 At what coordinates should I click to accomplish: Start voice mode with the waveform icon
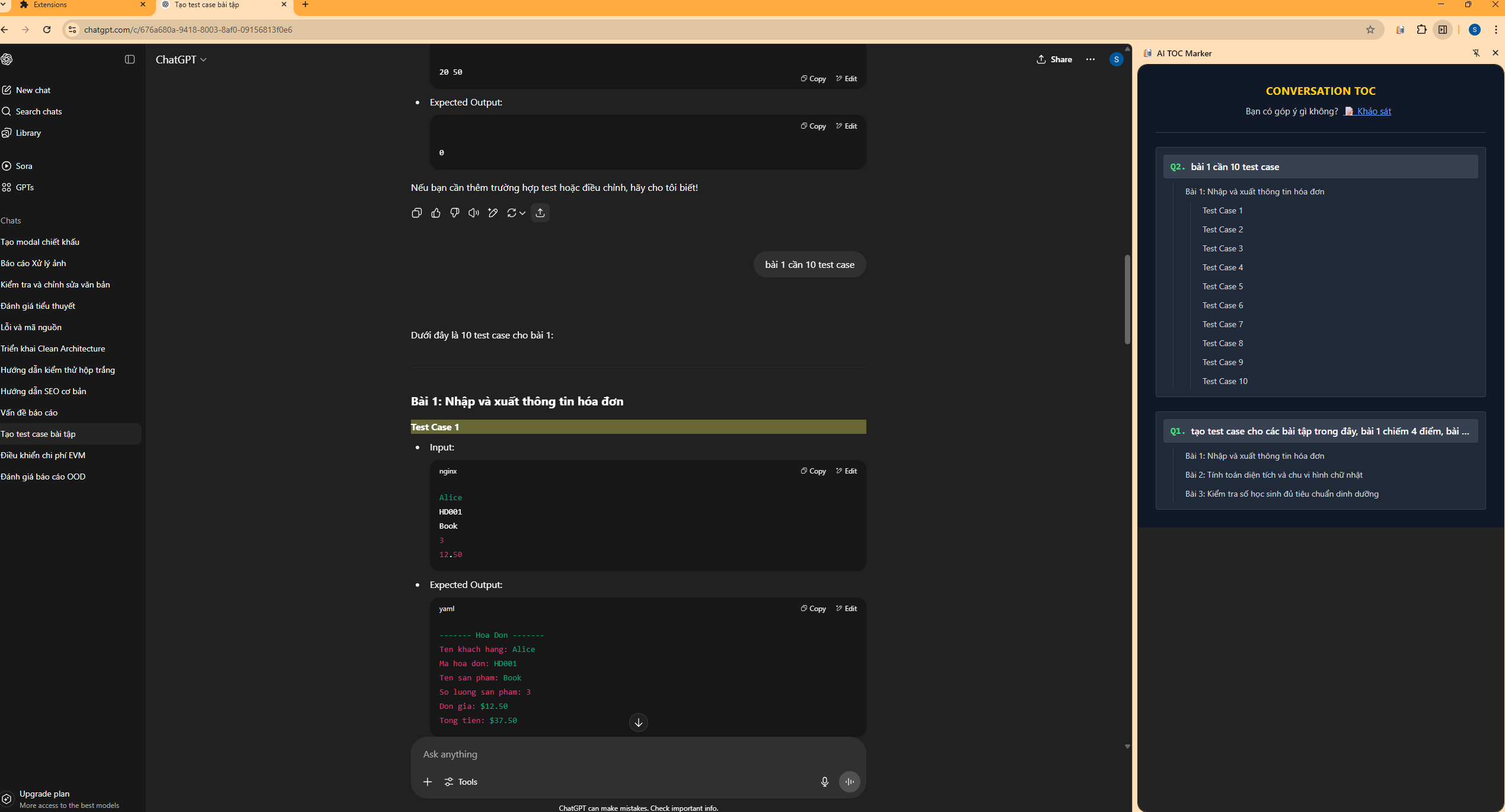coord(849,782)
